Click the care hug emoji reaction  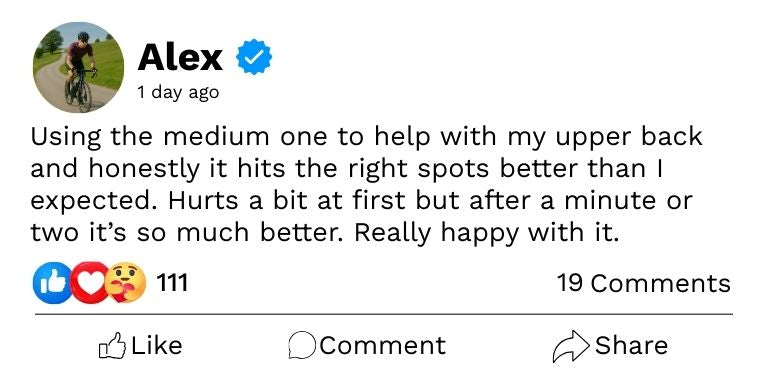pyautogui.click(x=126, y=283)
